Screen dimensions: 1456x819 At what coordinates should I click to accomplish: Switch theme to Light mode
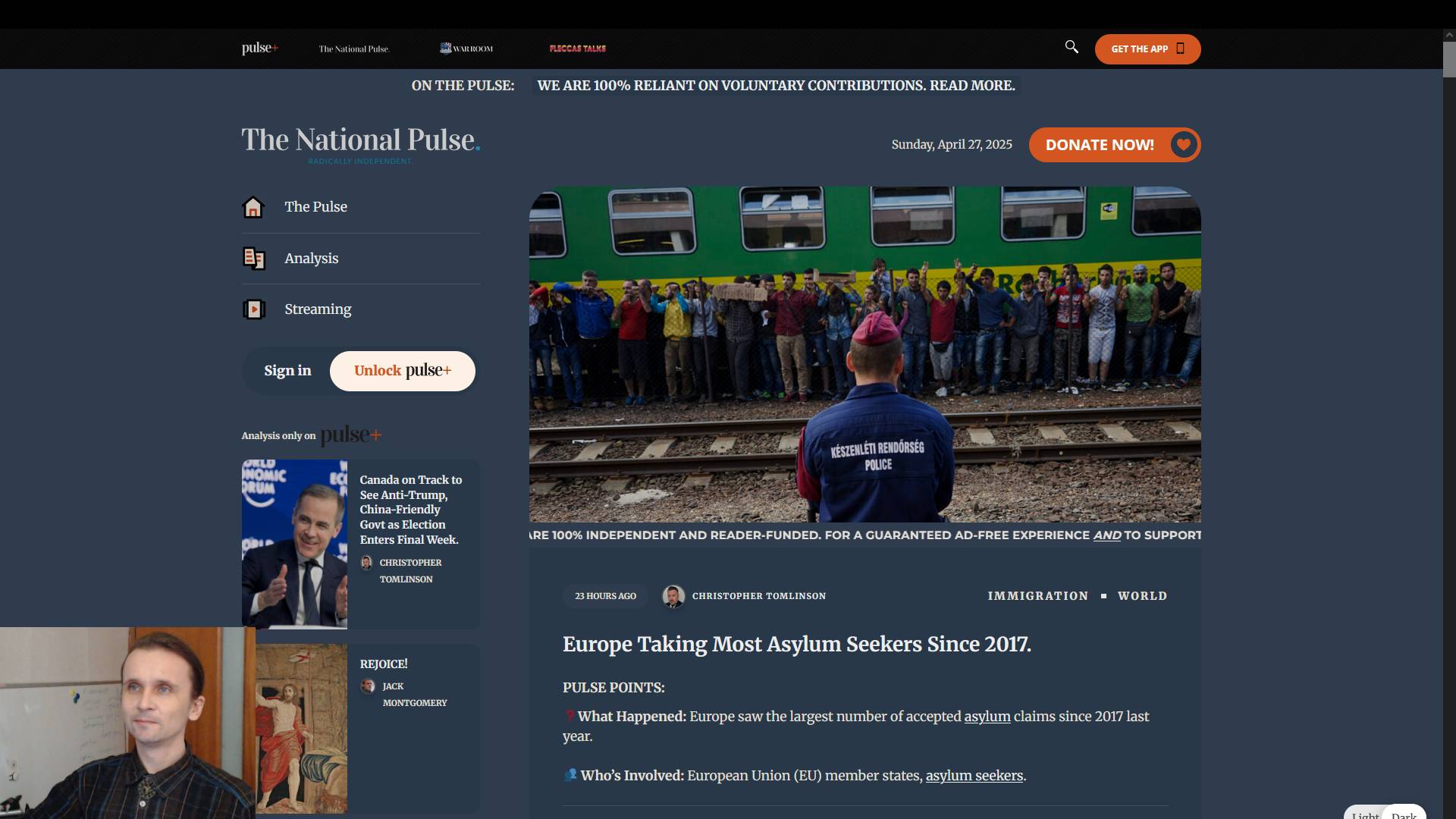coord(1365,814)
